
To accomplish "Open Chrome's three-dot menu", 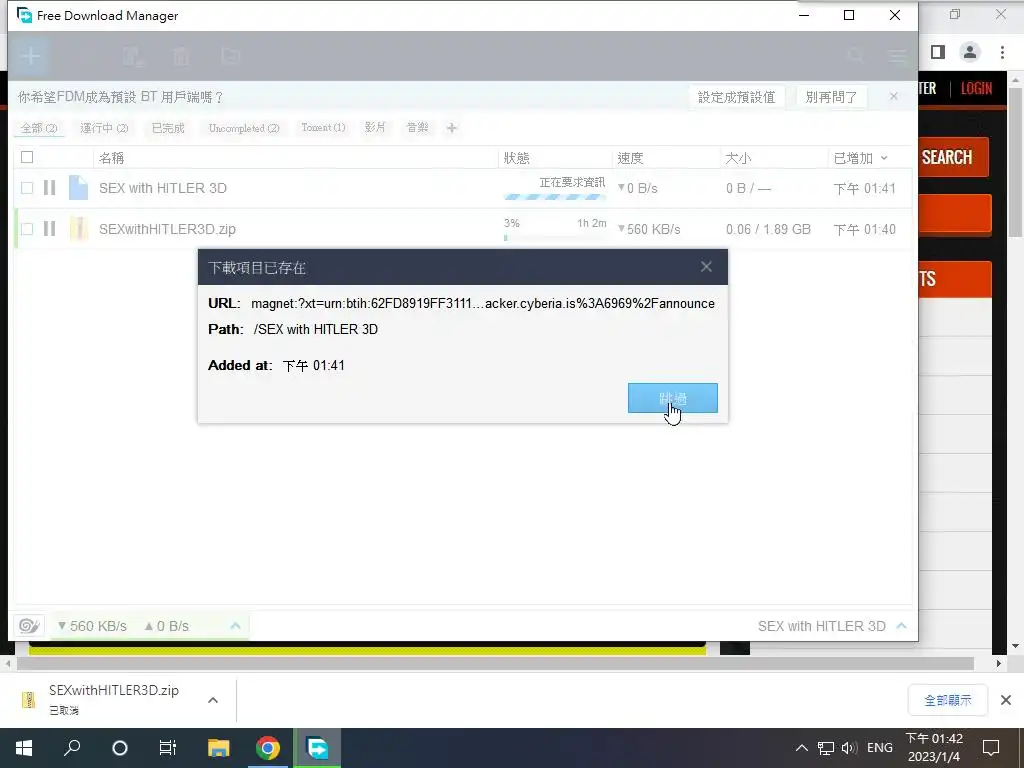I will (x=1002, y=52).
